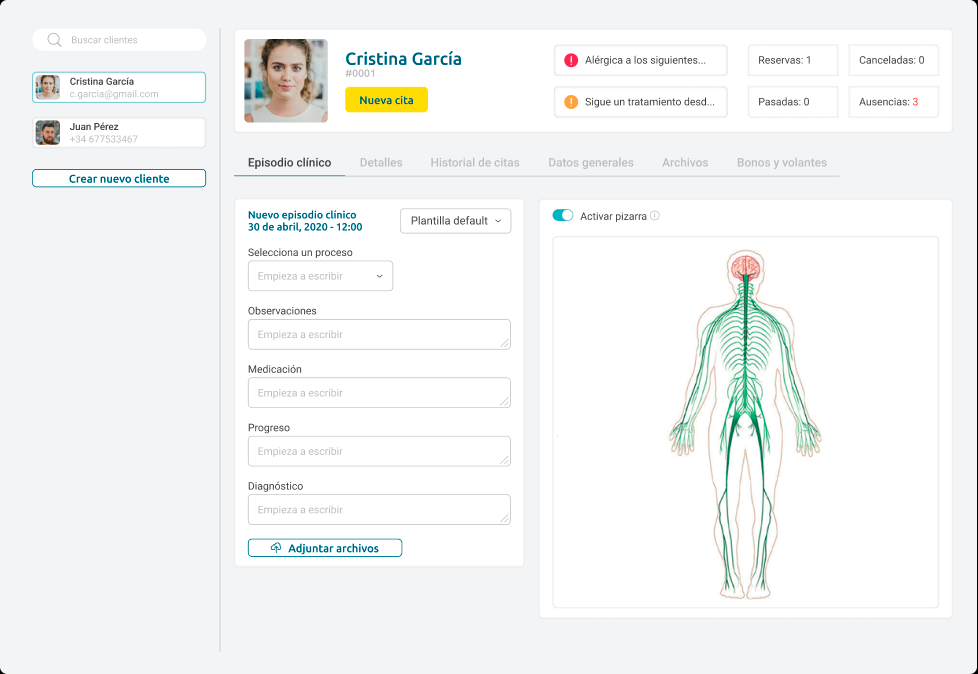Click the Observaciones field resize handle
The width and height of the screenshot is (978, 674).
504,342
